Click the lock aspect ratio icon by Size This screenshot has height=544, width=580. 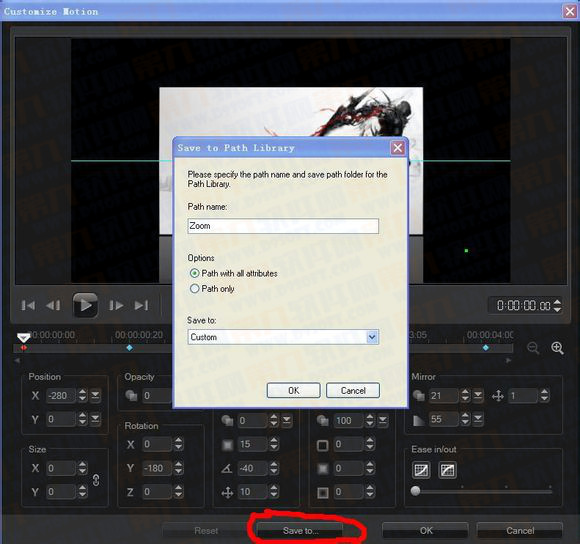click(96, 480)
